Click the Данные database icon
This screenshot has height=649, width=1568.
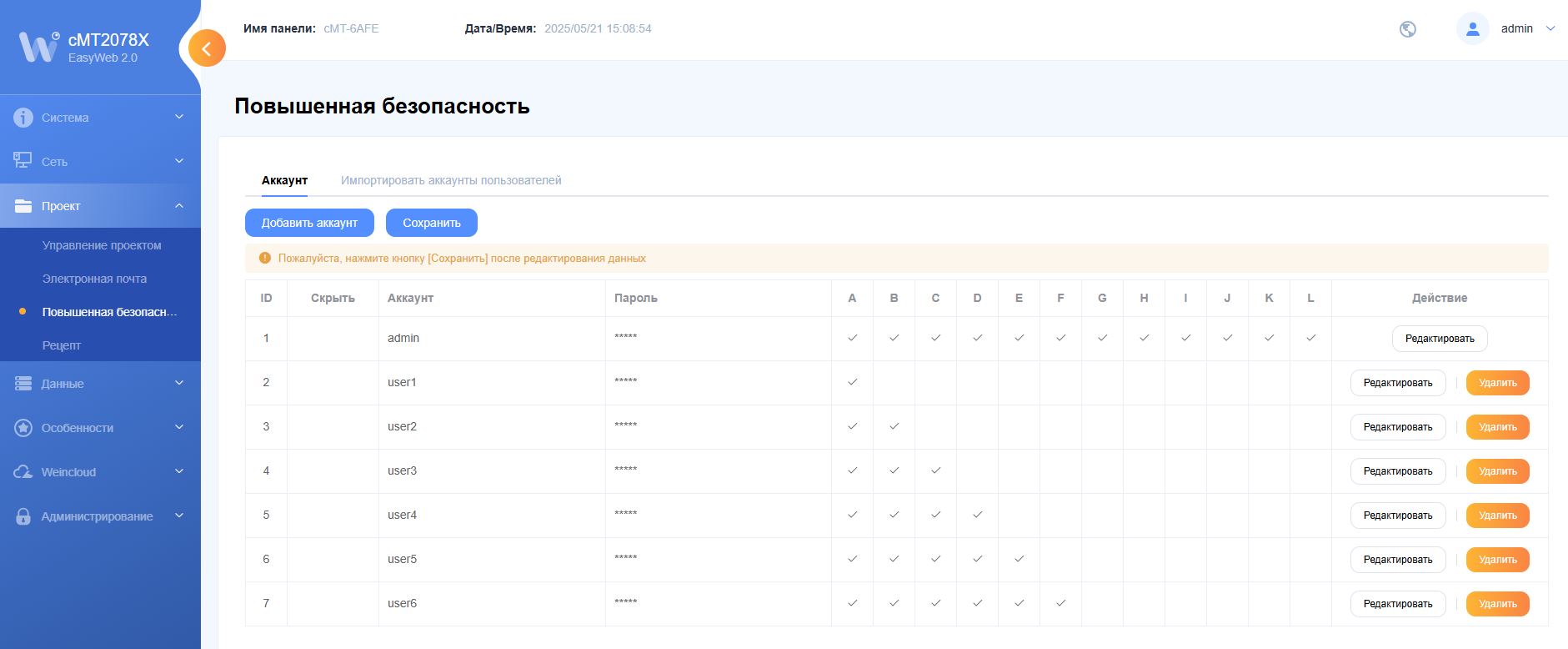click(23, 384)
